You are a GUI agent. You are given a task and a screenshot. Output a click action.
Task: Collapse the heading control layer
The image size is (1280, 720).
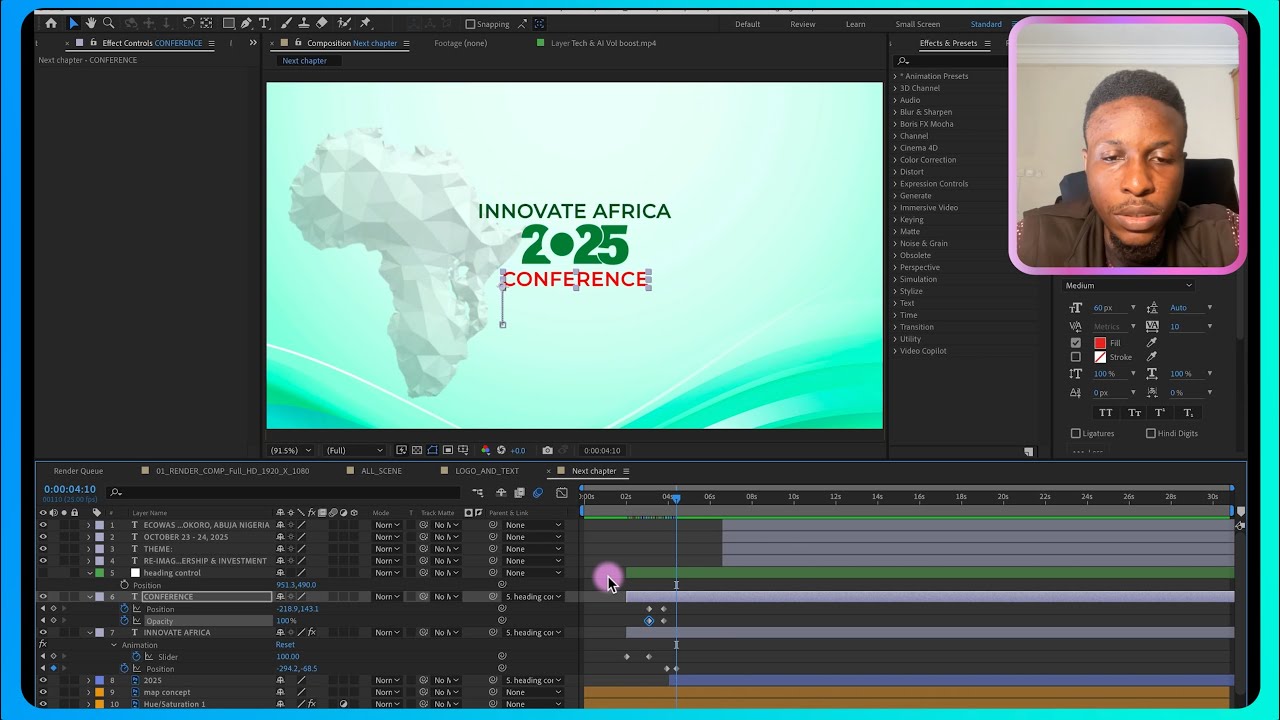coord(89,573)
